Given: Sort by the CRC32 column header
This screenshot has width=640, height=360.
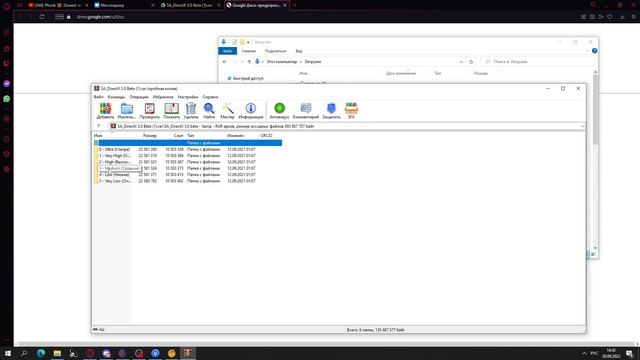Looking at the screenshot, I should click(267, 136).
